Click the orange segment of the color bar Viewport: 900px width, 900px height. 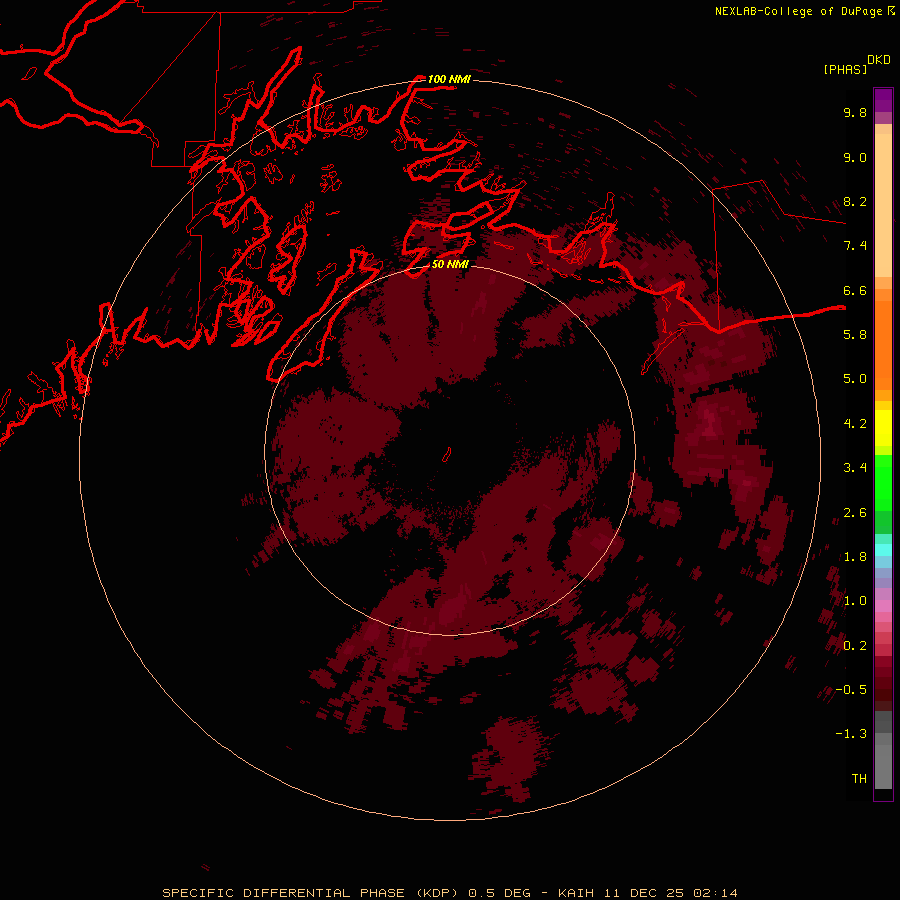pyautogui.click(x=883, y=346)
